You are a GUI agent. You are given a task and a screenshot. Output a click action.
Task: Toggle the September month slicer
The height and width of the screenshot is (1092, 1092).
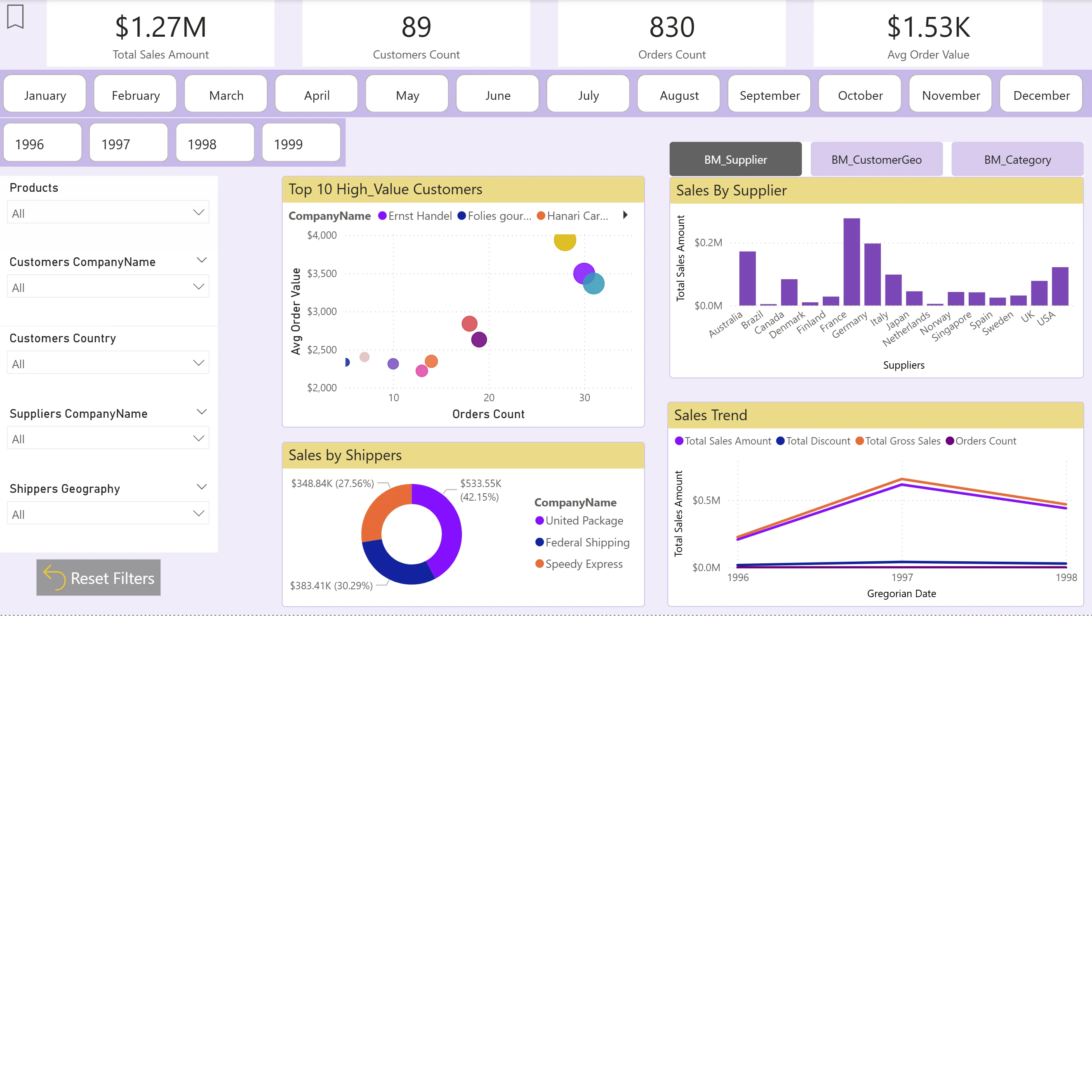pyautogui.click(x=769, y=94)
